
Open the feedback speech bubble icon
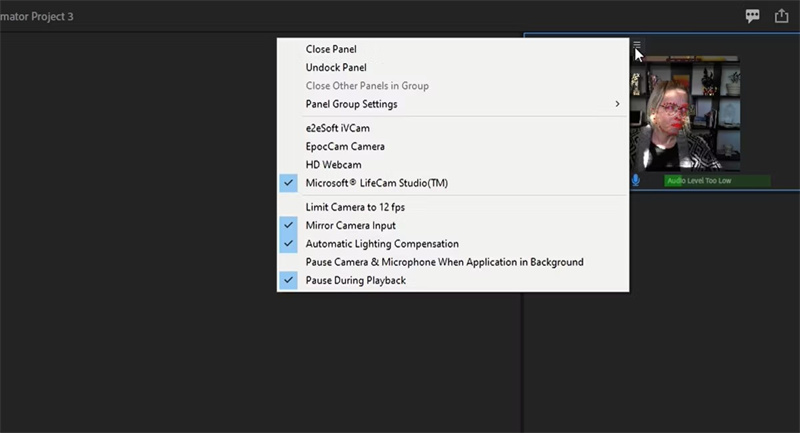coord(753,16)
